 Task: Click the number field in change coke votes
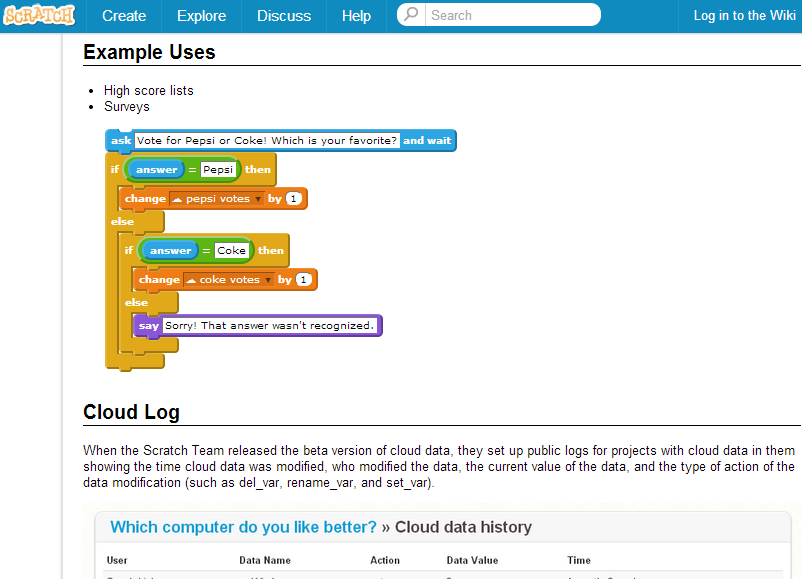tap(304, 279)
